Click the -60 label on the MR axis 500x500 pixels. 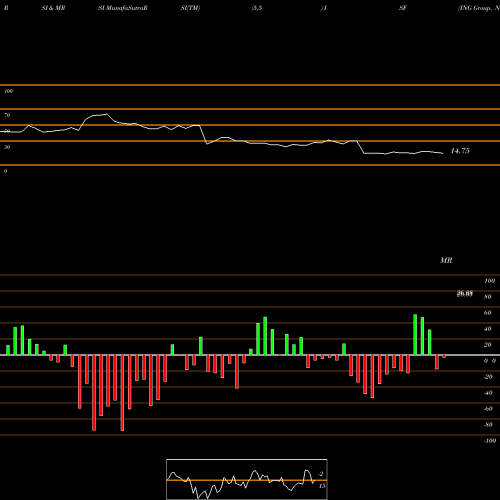pyautogui.click(x=488, y=409)
